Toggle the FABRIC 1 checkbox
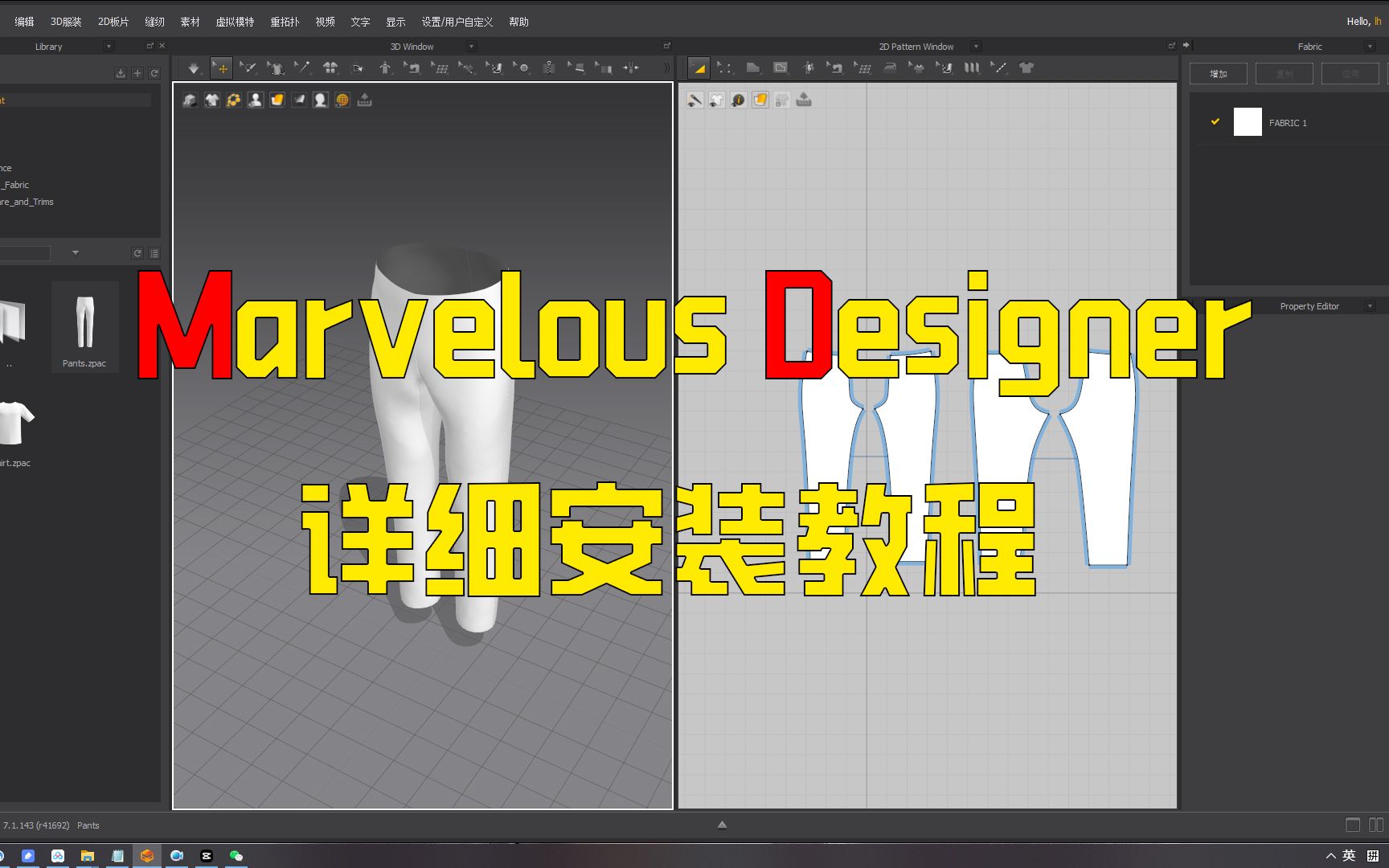Viewport: 1389px width, 868px height. tap(1214, 121)
